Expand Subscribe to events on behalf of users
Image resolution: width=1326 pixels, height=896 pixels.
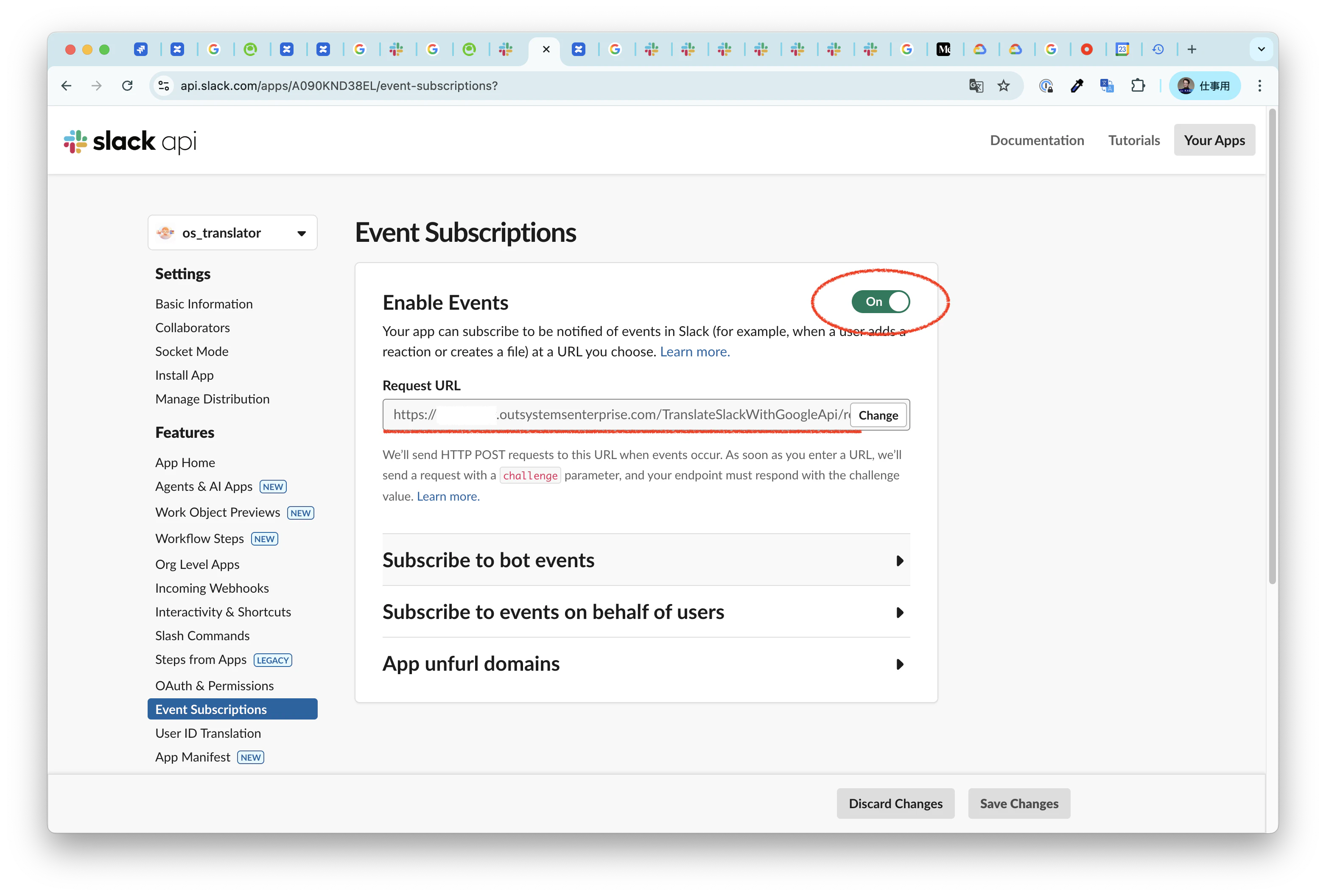point(646,612)
